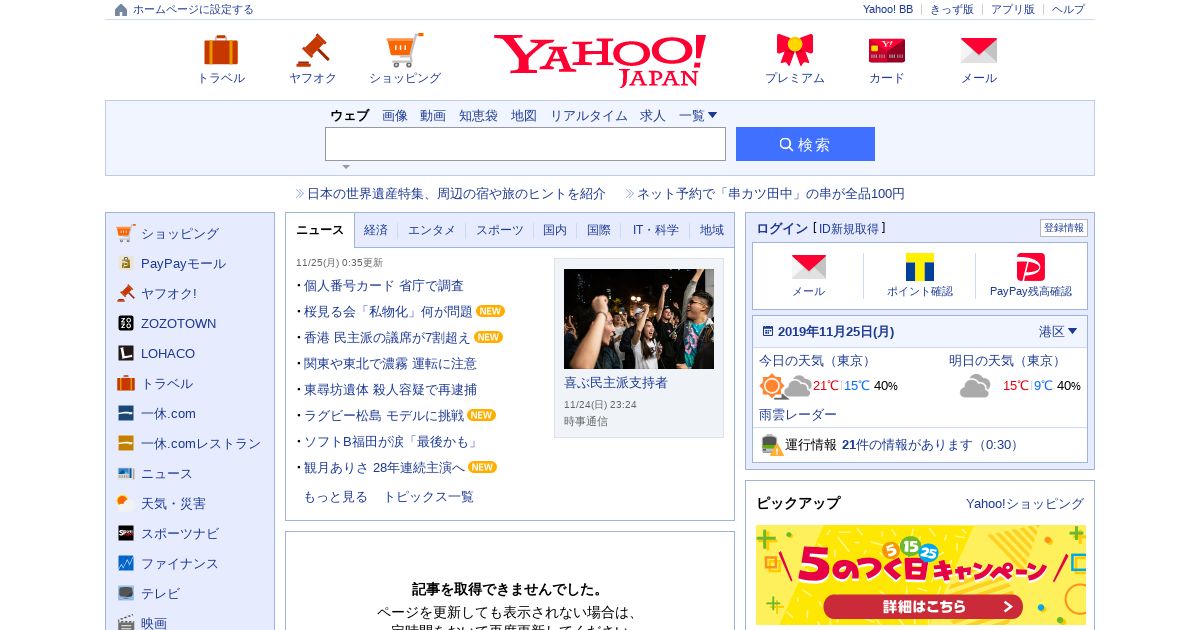Click the 2019年11月25日(月) calendar date
This screenshot has width=1200, height=630.
[836, 331]
